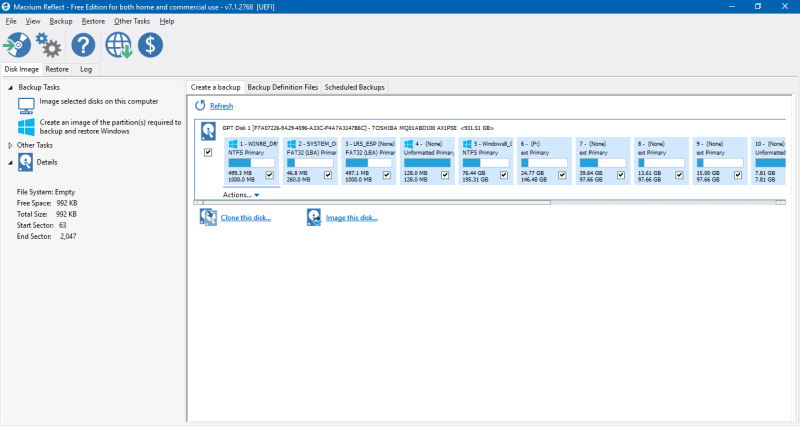Image resolution: width=800 pixels, height=426 pixels.
Task: Click Windows logo on partition 2 SYSTEM_DRV
Action: point(291,144)
